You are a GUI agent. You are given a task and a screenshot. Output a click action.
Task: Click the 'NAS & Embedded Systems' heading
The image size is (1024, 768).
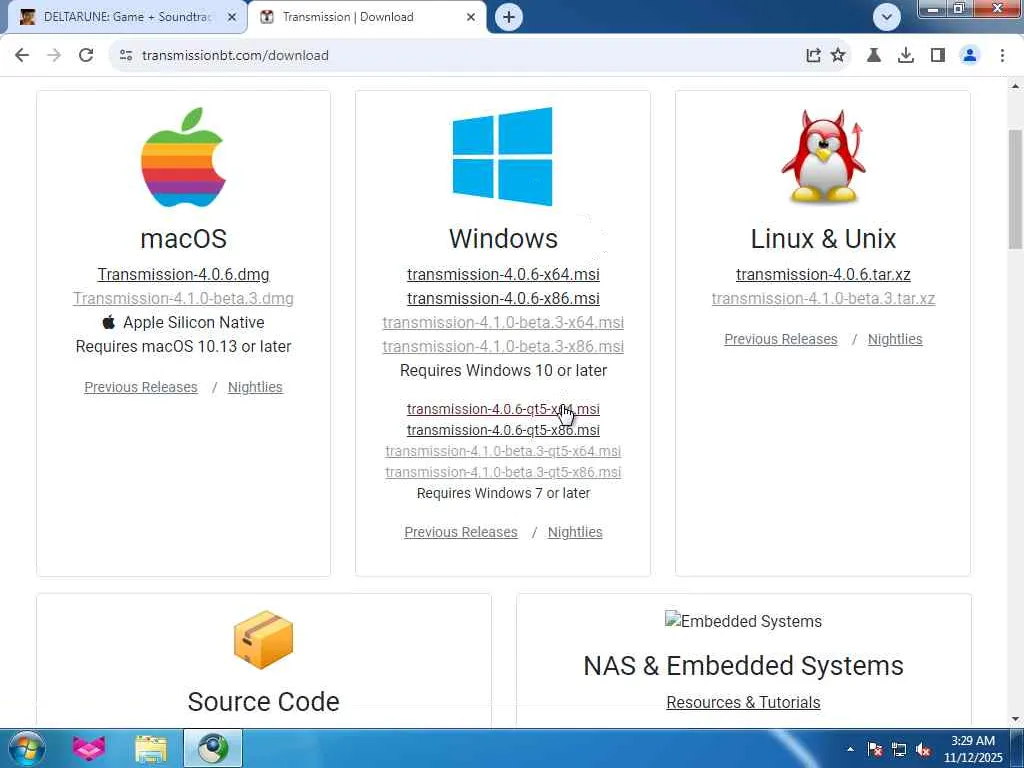743,665
